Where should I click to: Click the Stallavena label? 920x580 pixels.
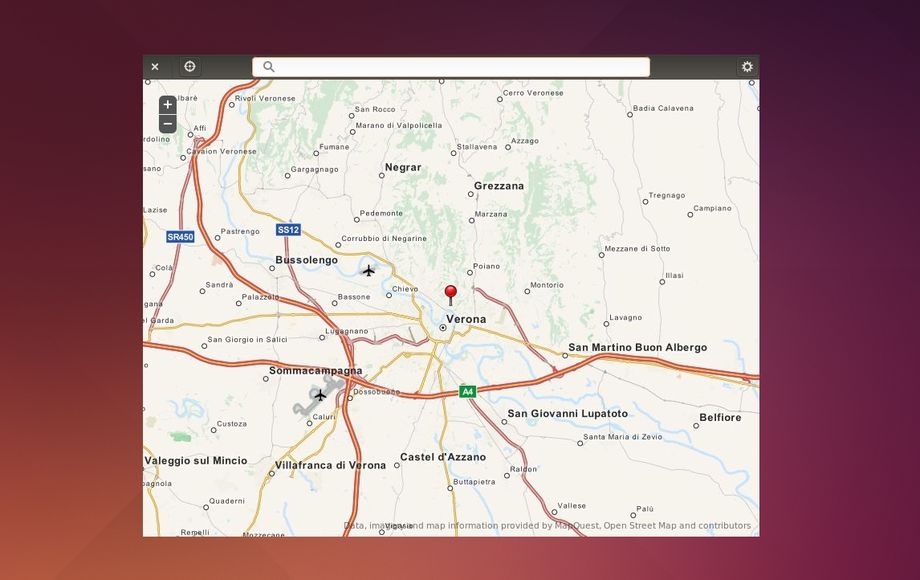pos(476,147)
